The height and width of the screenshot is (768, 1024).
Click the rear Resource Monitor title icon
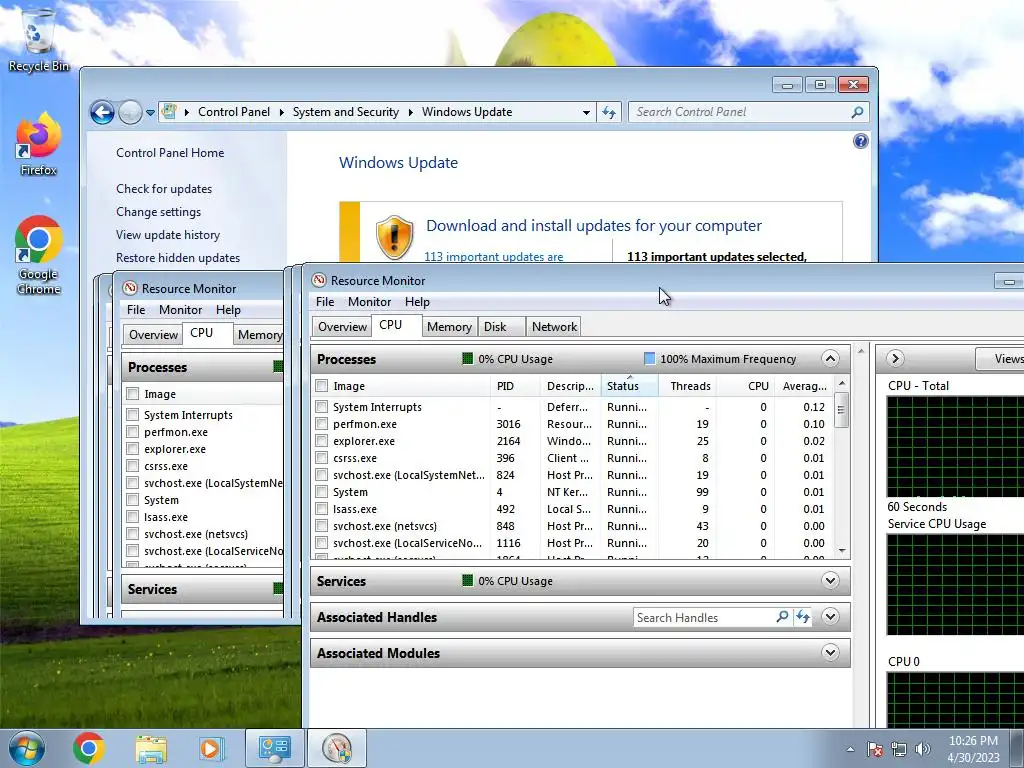click(x=130, y=288)
